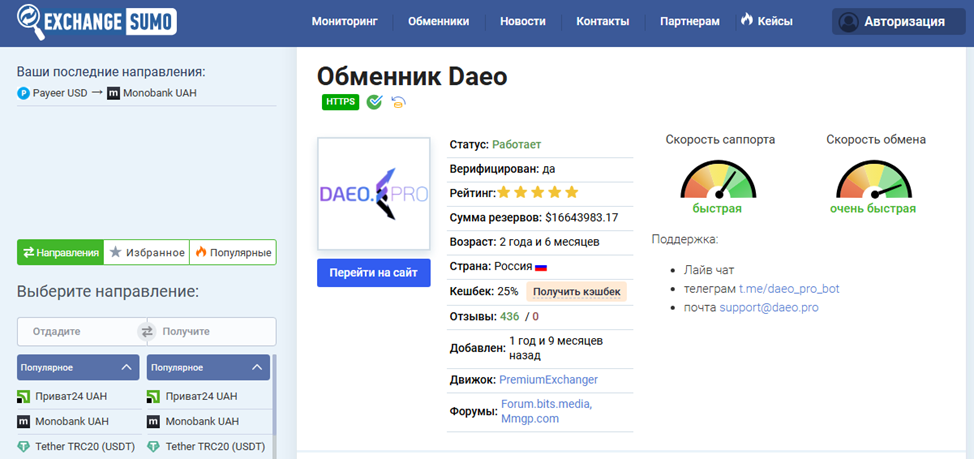Select Payeer USD → Monobank UAH recent direction
Screen dimensions: 974x459
[x=108, y=94]
